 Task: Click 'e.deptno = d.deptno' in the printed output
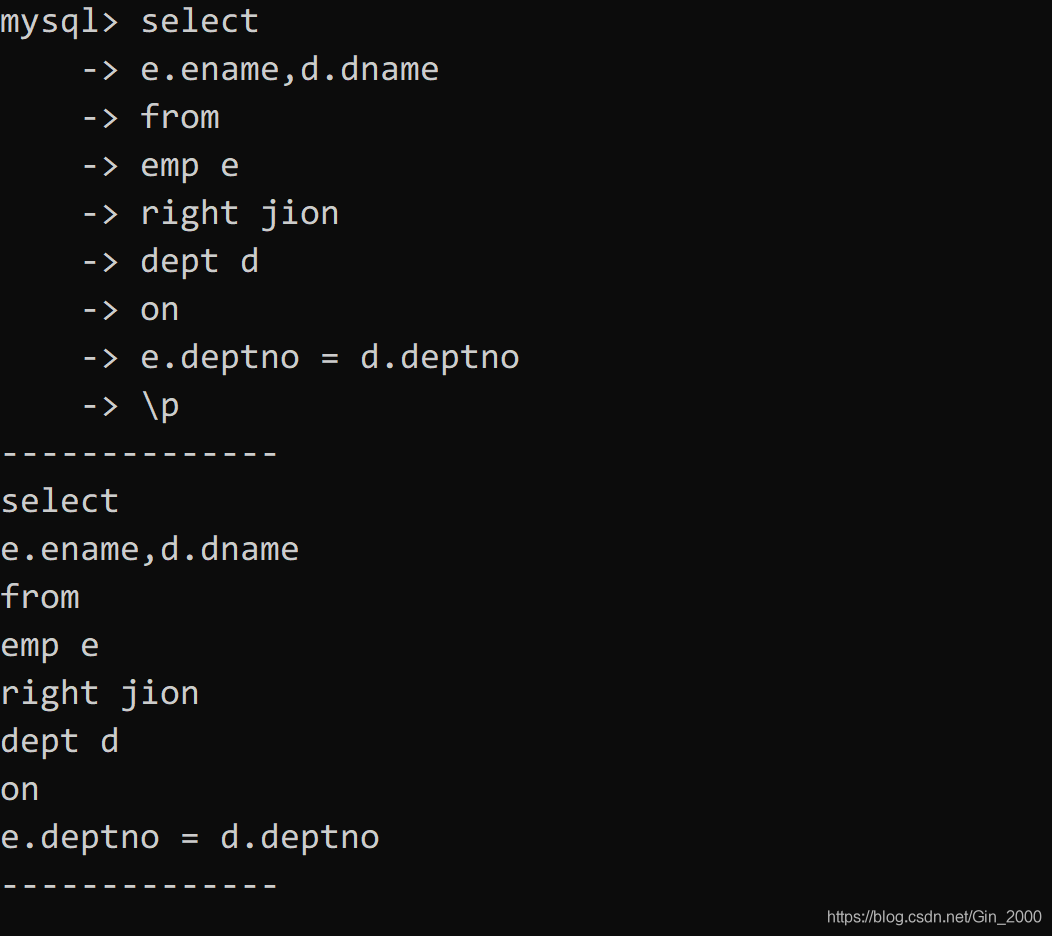pos(190,837)
